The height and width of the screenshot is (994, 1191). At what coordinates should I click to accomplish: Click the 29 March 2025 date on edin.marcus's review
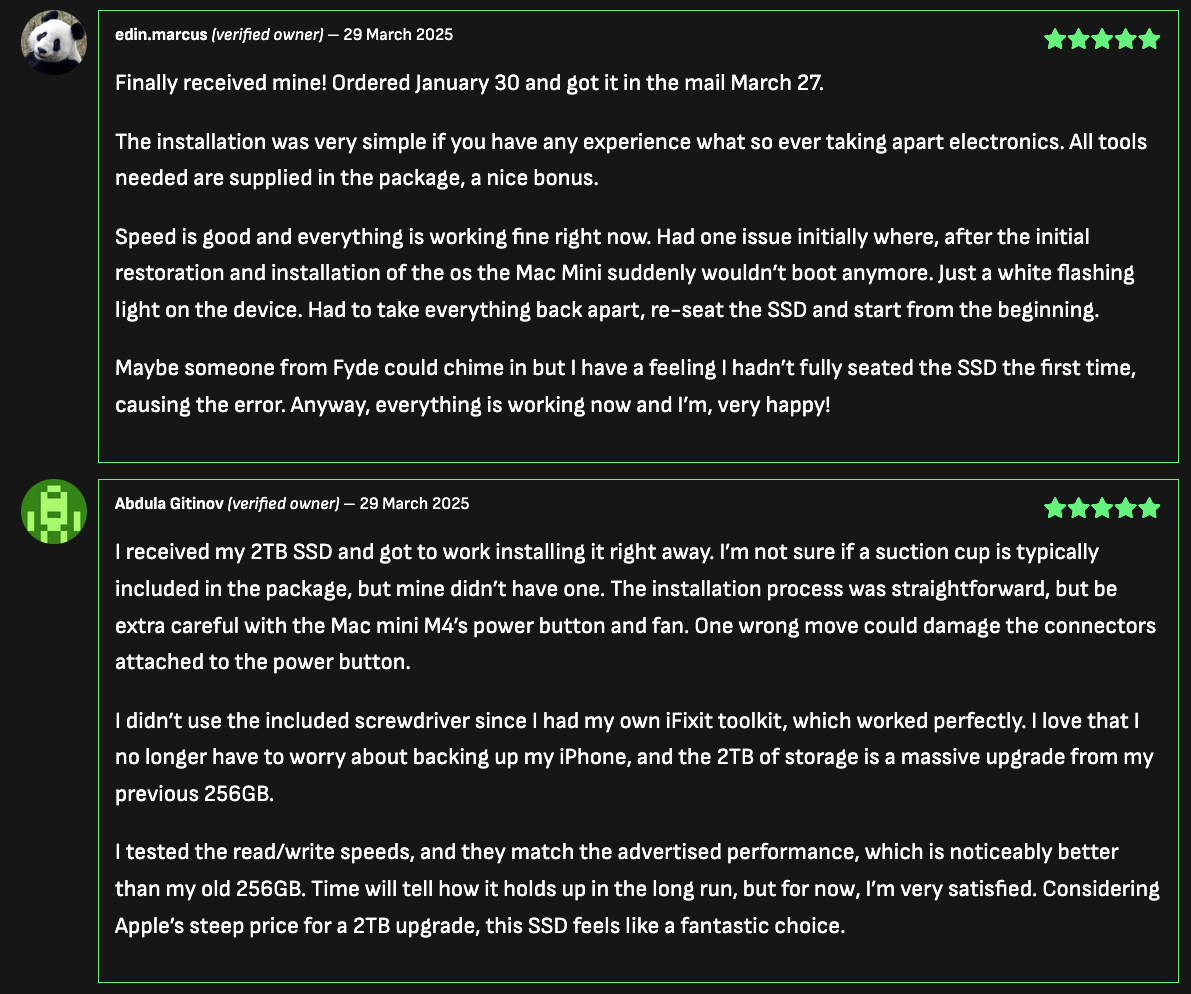tap(398, 35)
